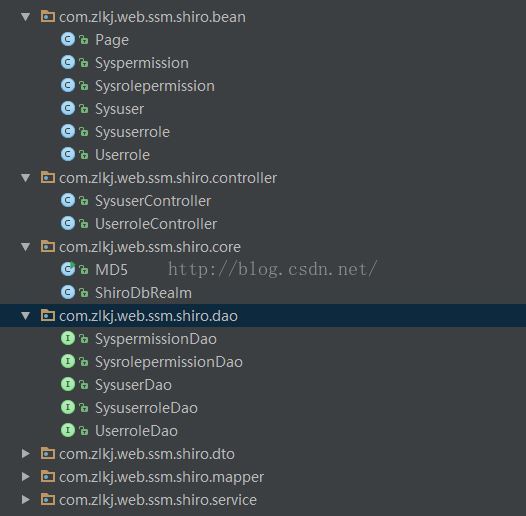
Task: Click the interface icon beside SysuserroleDao
Action: point(68,407)
